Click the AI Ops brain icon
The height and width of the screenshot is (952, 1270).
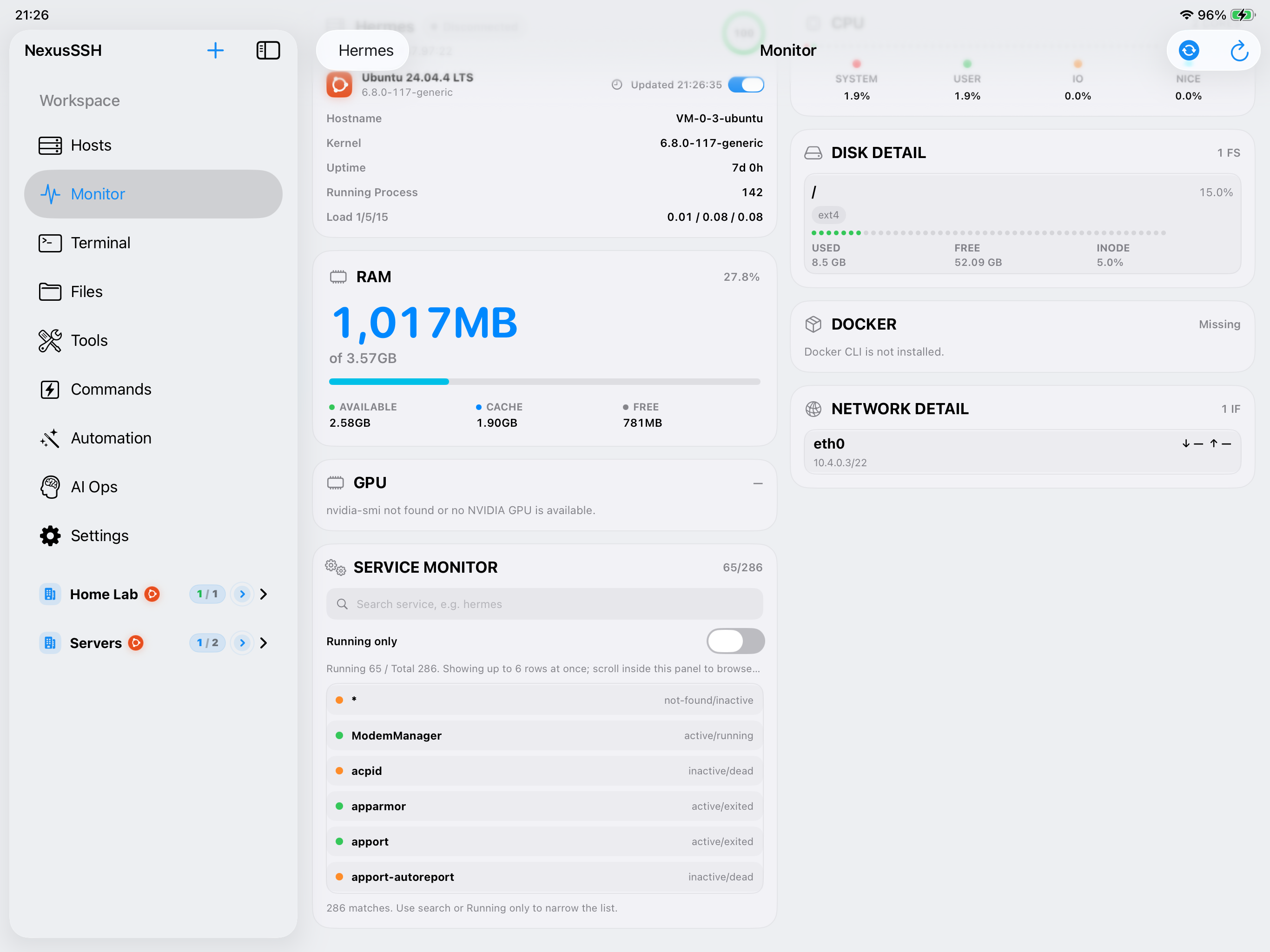[x=50, y=487]
